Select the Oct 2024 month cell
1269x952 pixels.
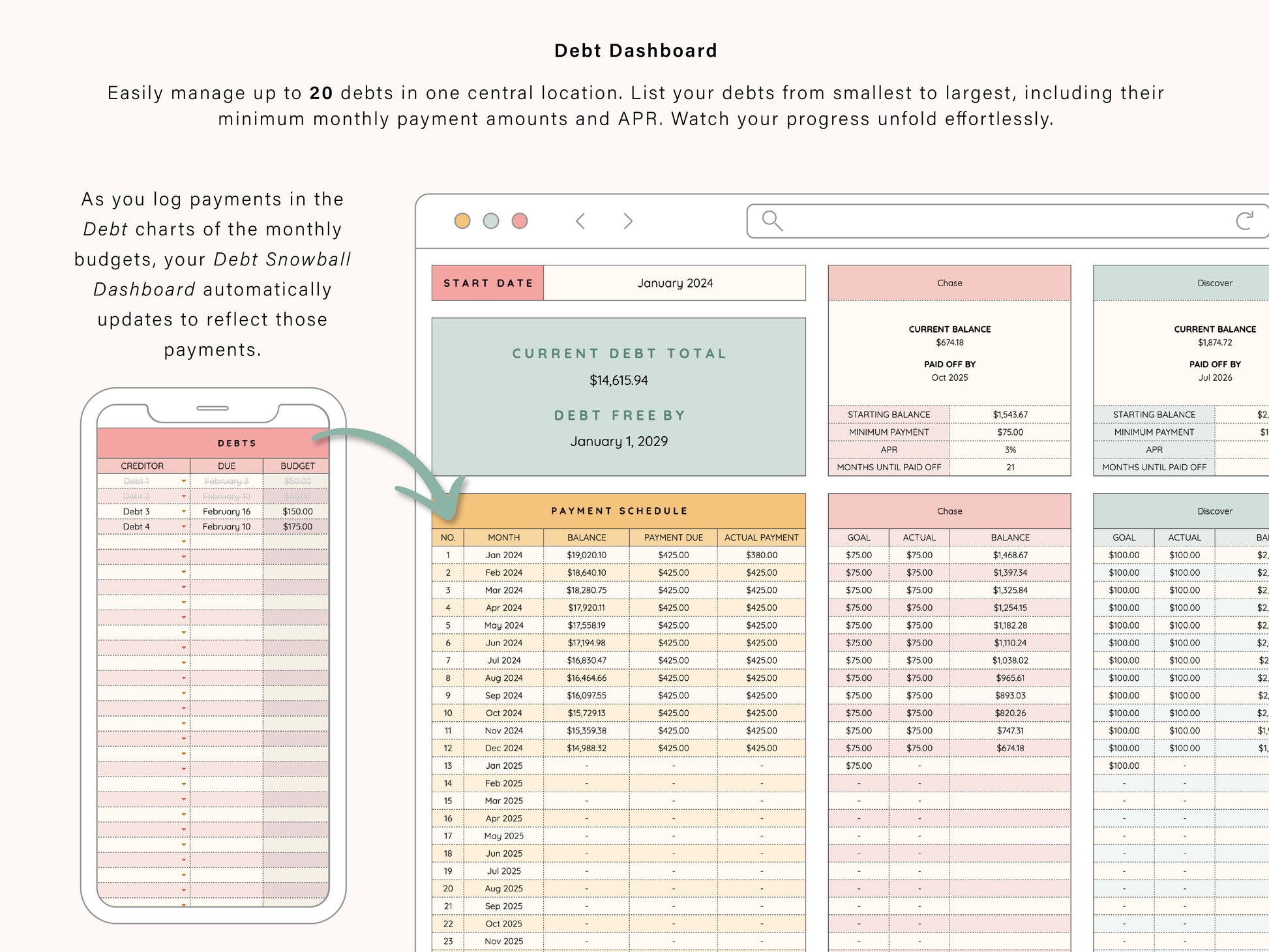[504, 713]
